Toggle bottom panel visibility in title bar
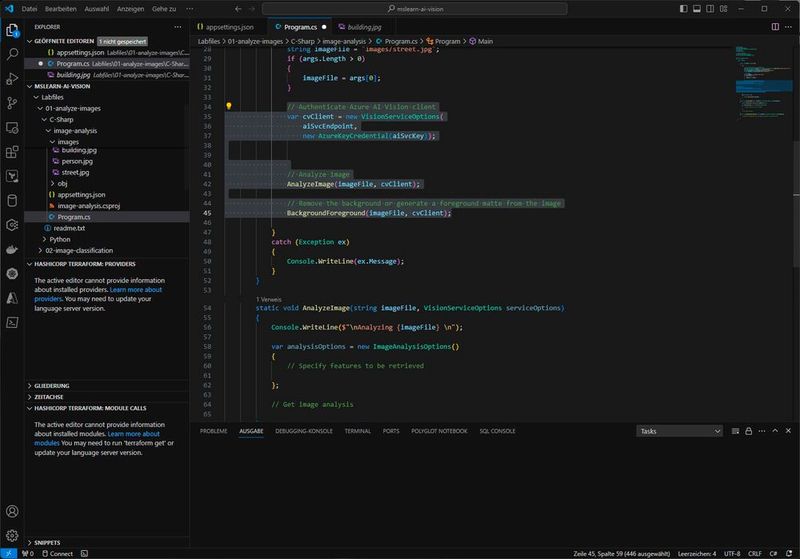Screen dimensions: 800x559 (697, 9)
